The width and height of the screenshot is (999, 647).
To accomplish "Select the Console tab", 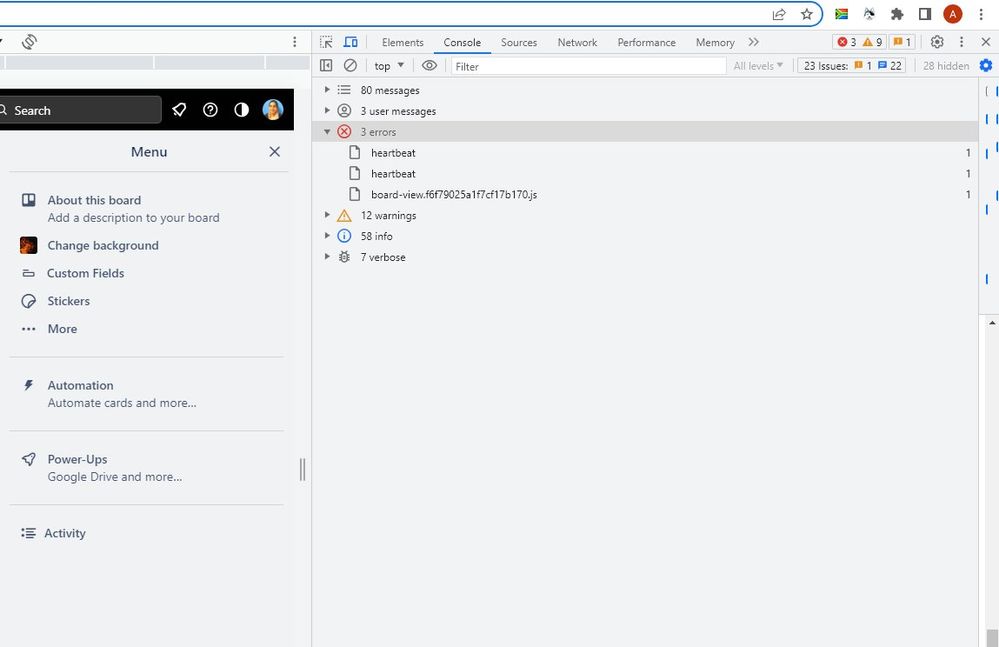I will [x=462, y=42].
